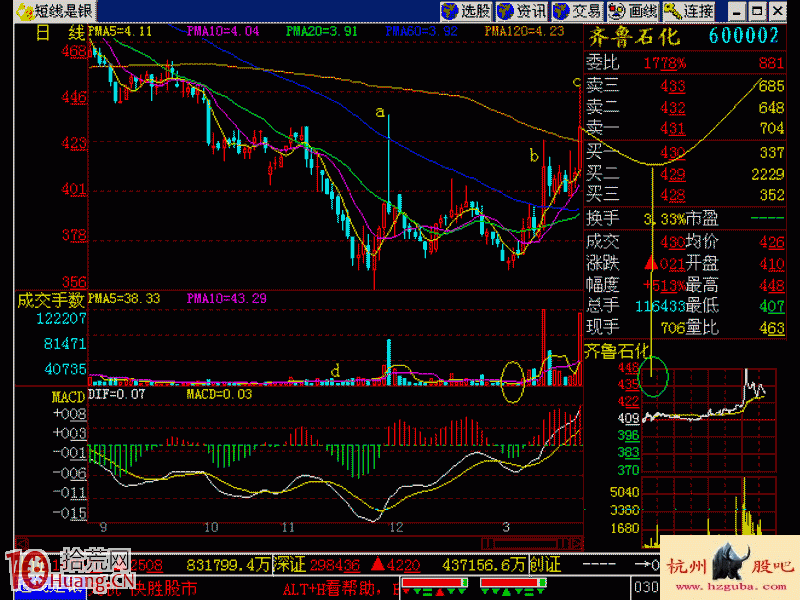Minimize the stock software window

pos(737,11)
